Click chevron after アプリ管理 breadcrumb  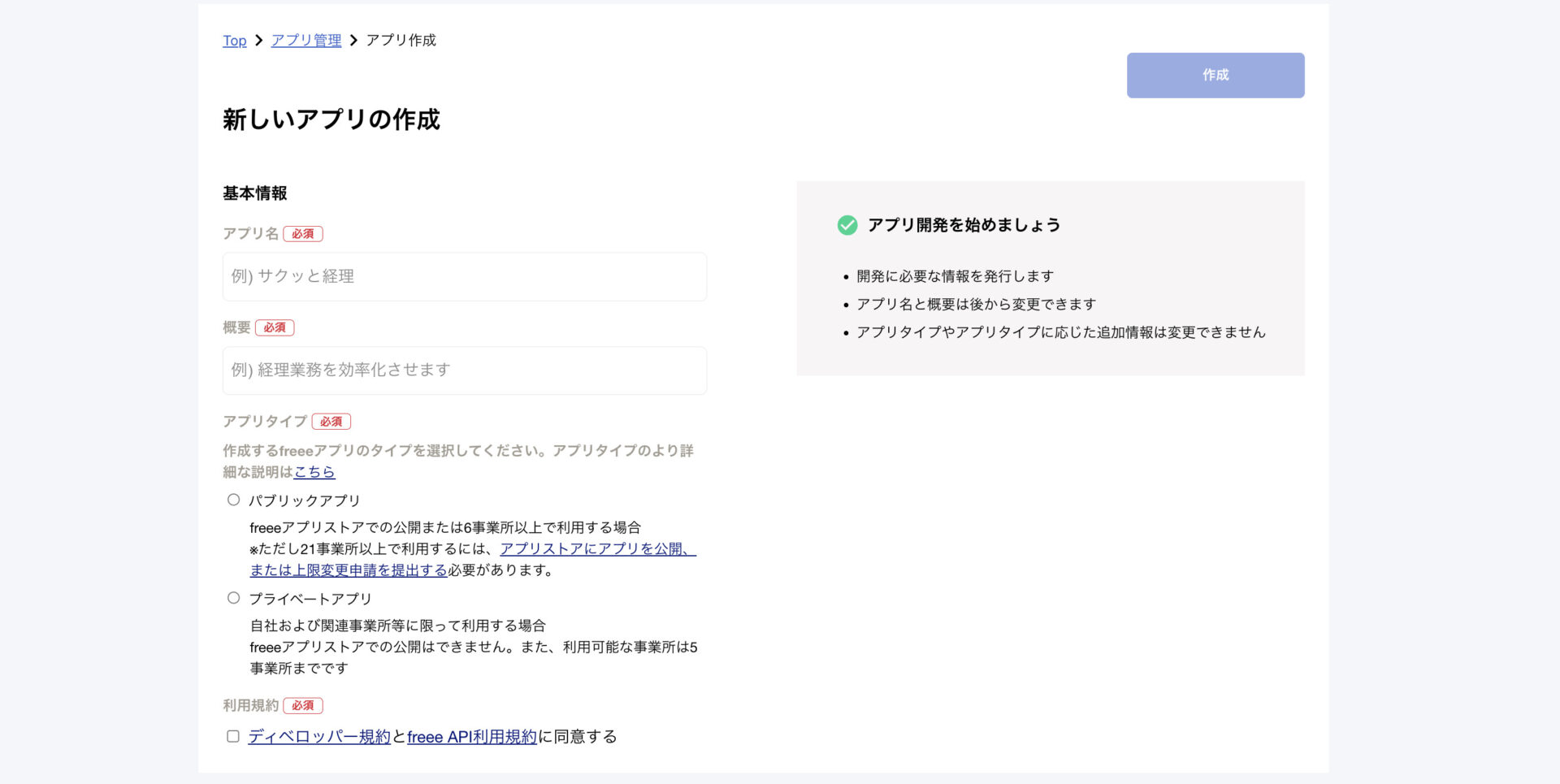(353, 41)
